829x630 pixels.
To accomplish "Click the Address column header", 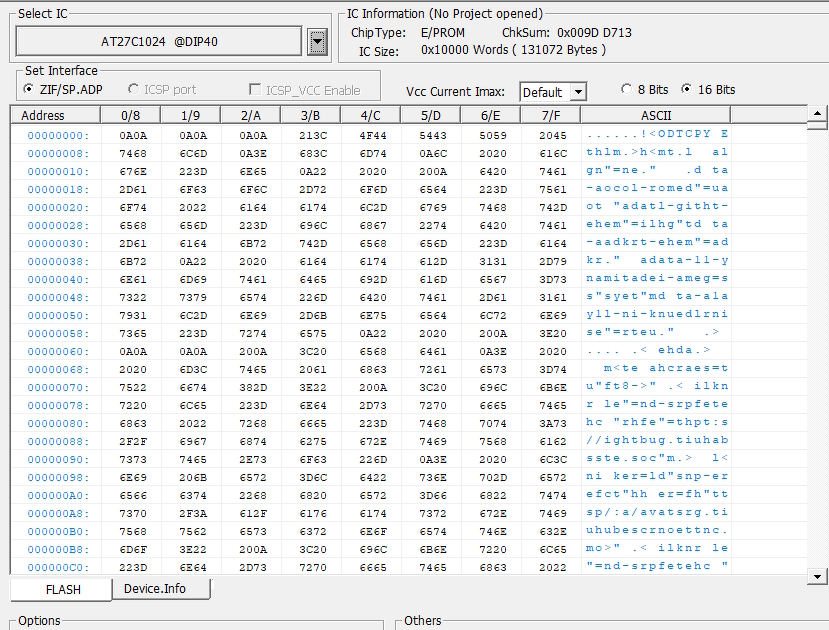I will [55, 115].
